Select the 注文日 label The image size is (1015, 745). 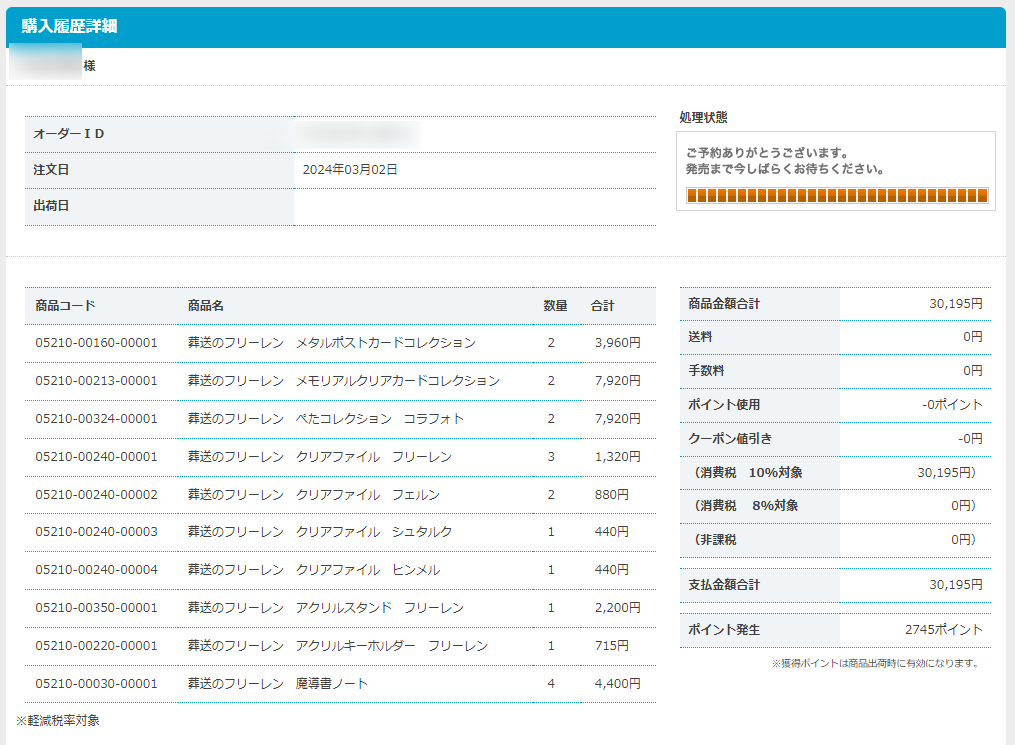(51, 170)
